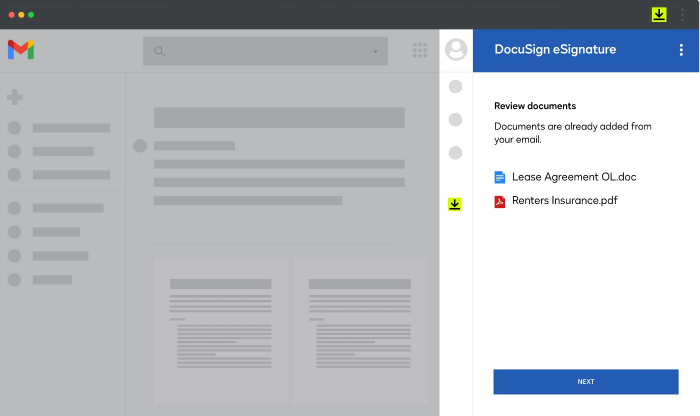Click the DocuSign extension icon in browser toolbar

pos(659,15)
